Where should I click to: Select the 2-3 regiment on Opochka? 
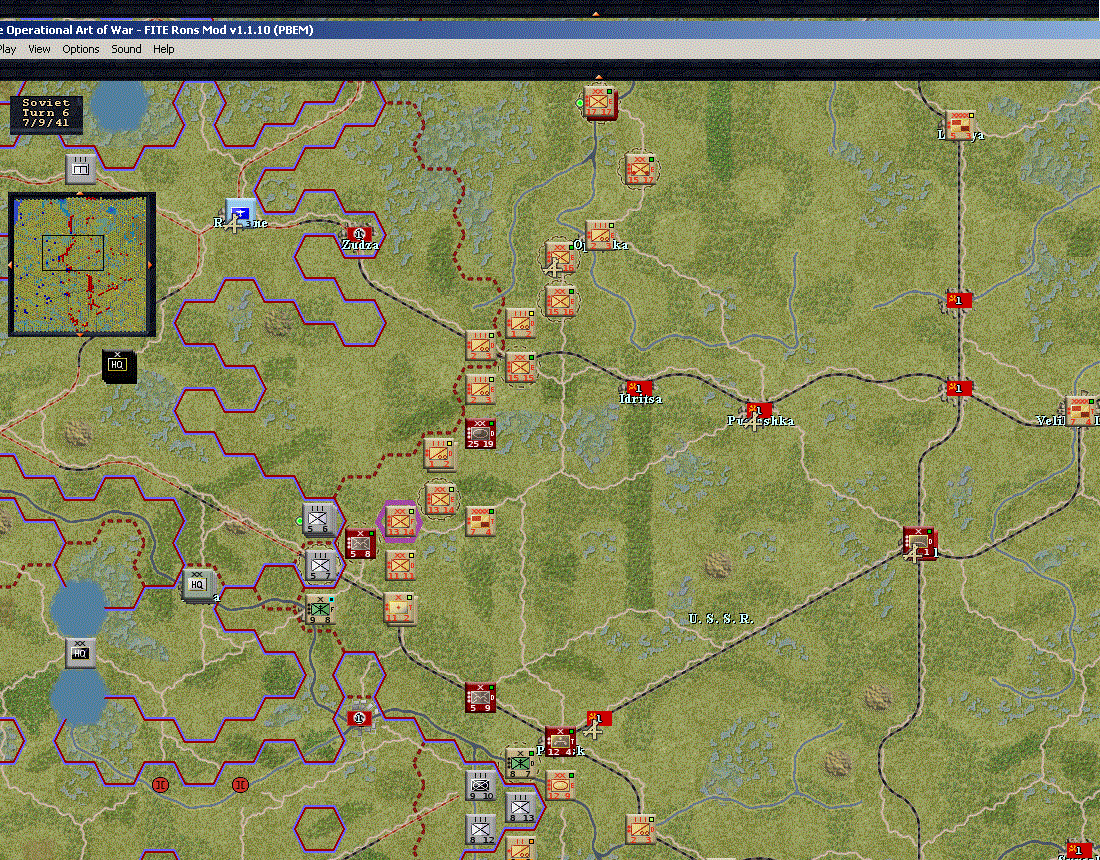click(x=601, y=236)
